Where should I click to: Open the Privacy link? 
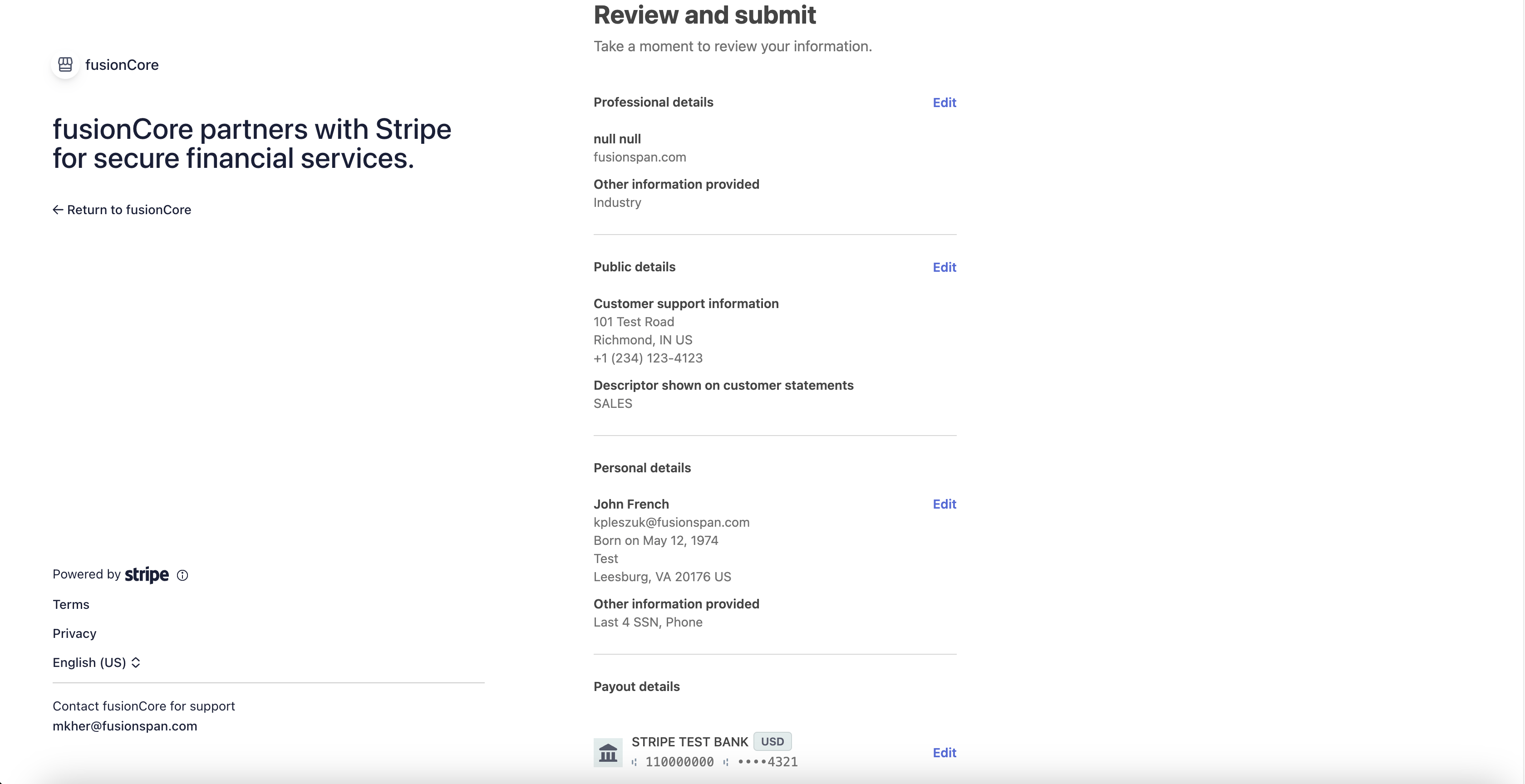[74, 633]
